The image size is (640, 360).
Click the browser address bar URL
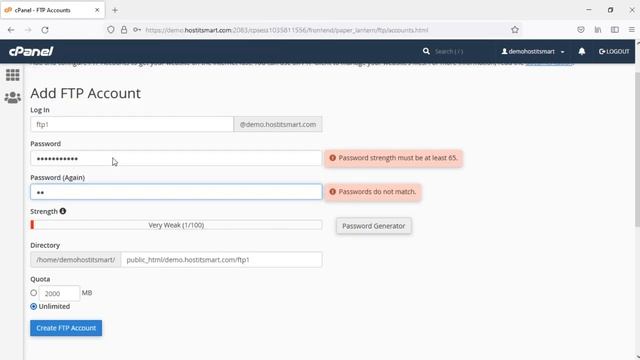click(x=287, y=30)
